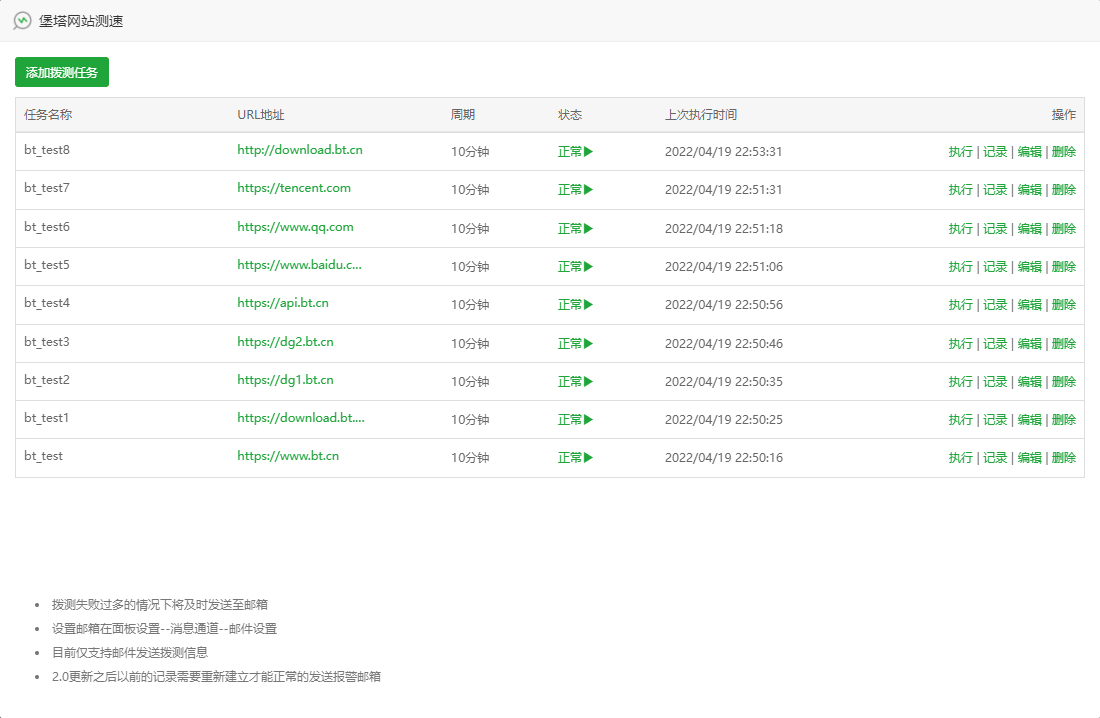Open the https://tencent.com link

coord(294,188)
